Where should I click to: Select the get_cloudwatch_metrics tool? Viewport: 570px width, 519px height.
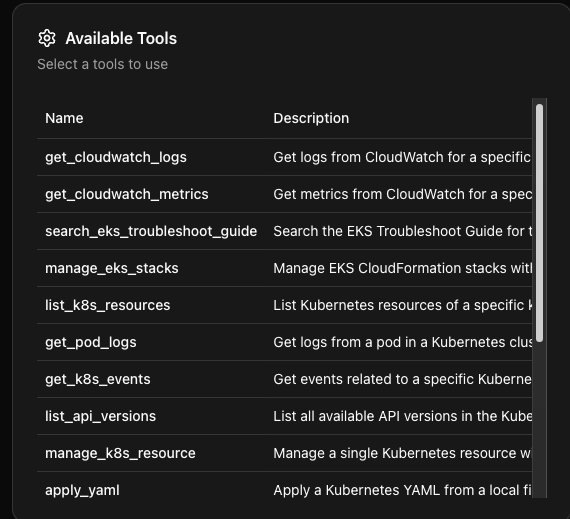pyautogui.click(x=127, y=194)
